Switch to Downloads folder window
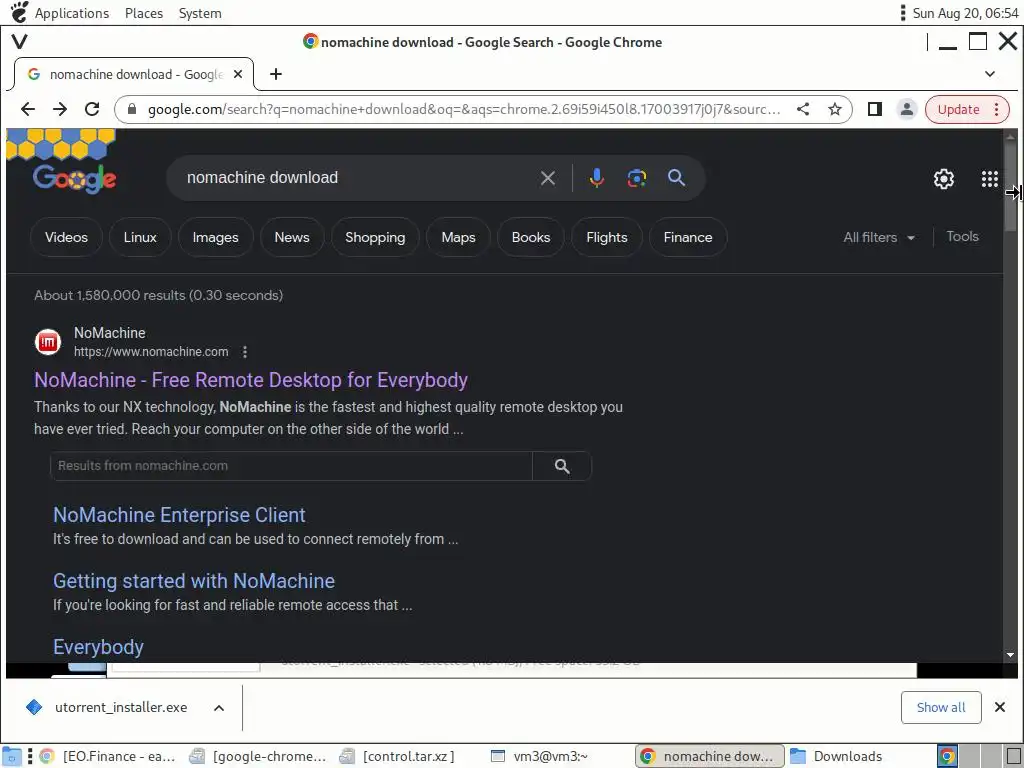Screen dimensions: 1024x768 837,756
